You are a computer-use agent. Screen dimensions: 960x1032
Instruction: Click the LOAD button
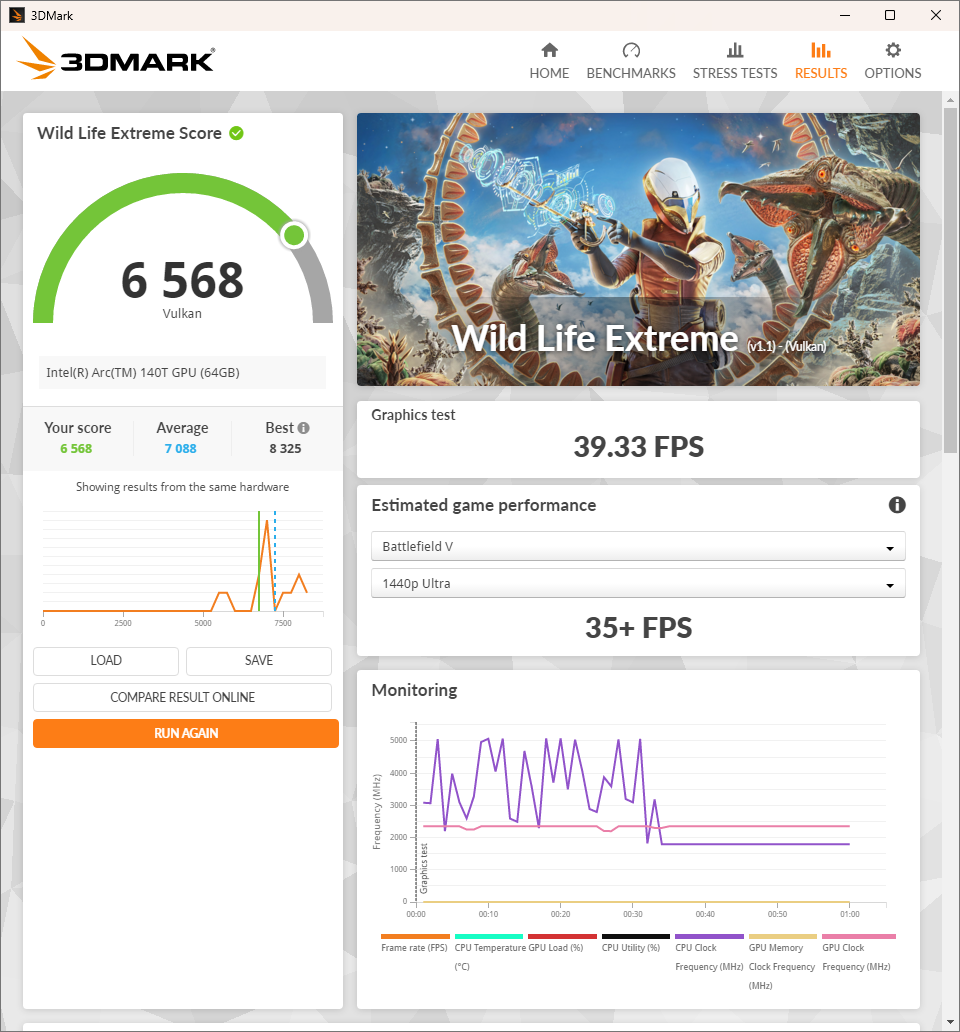point(106,661)
